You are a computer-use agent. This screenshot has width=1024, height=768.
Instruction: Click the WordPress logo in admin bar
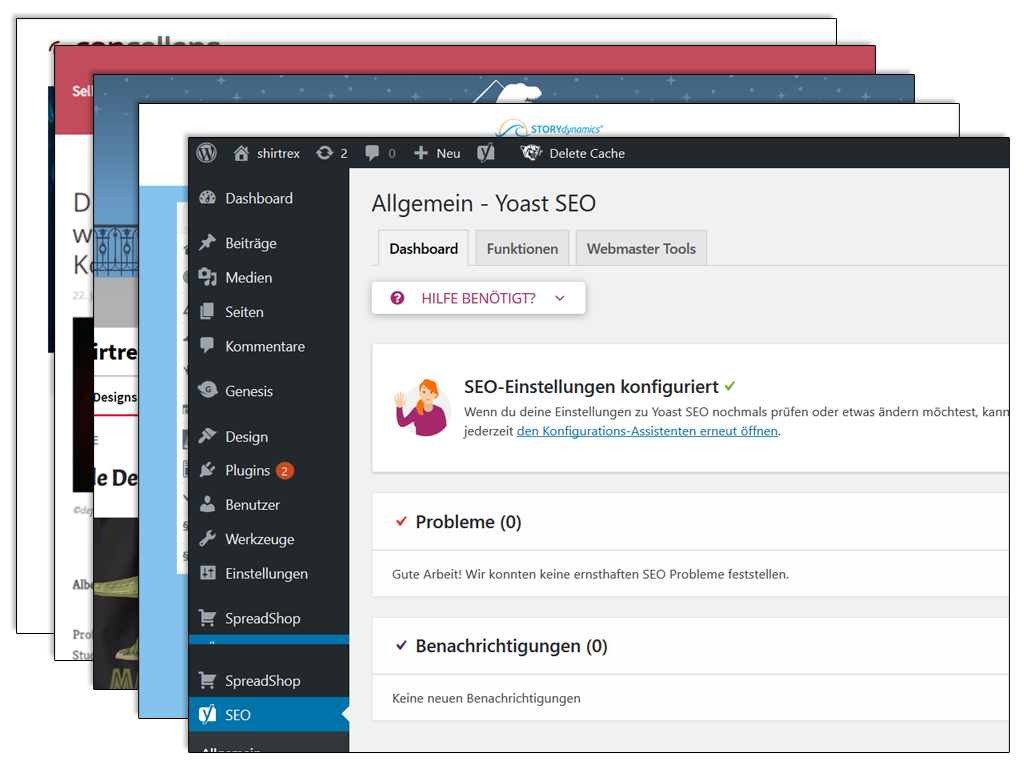coord(206,153)
